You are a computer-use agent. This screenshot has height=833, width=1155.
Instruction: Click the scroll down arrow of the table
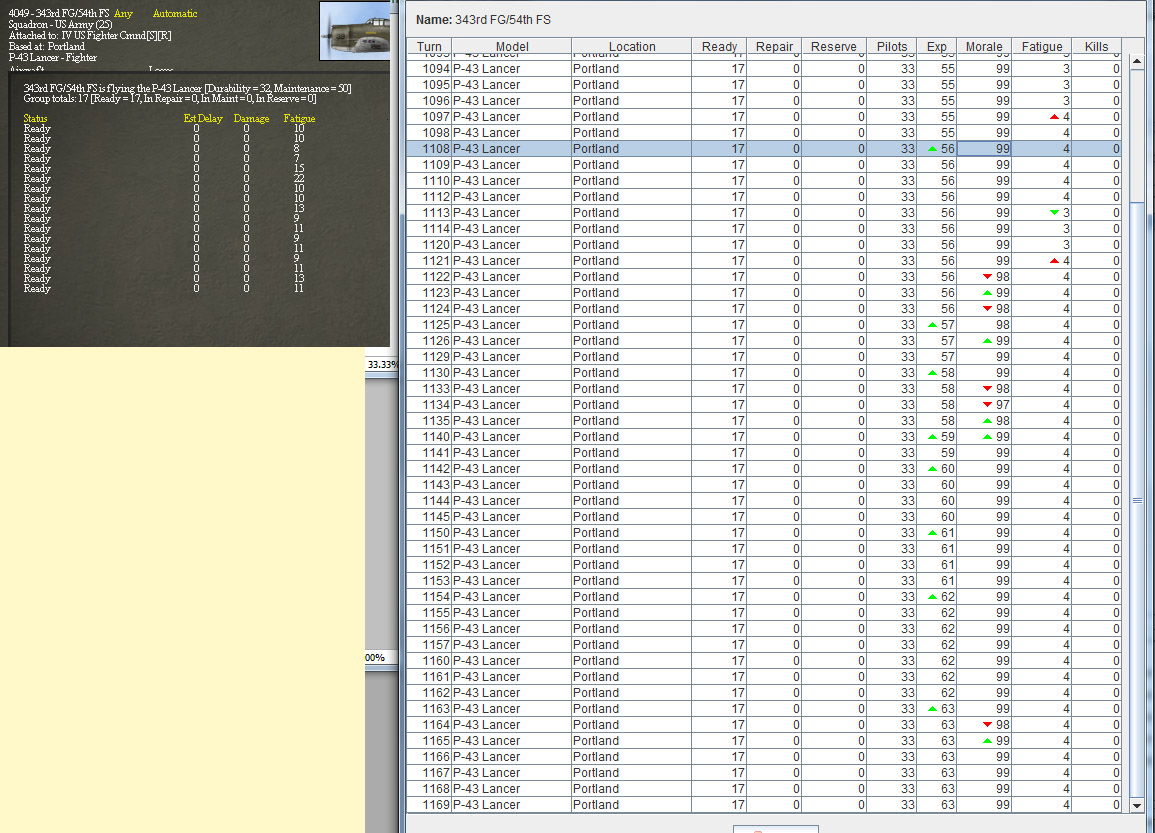[1137, 806]
